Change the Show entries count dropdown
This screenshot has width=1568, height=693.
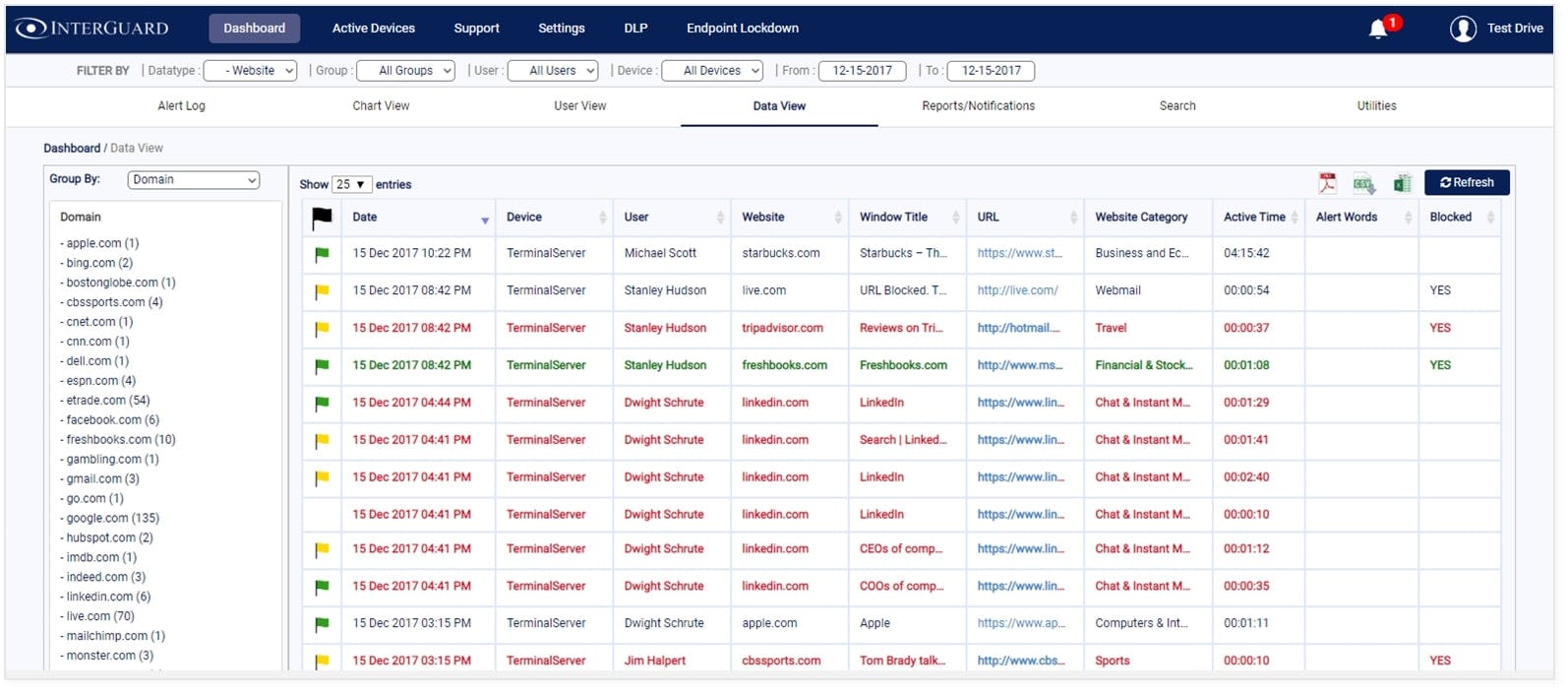coord(351,185)
